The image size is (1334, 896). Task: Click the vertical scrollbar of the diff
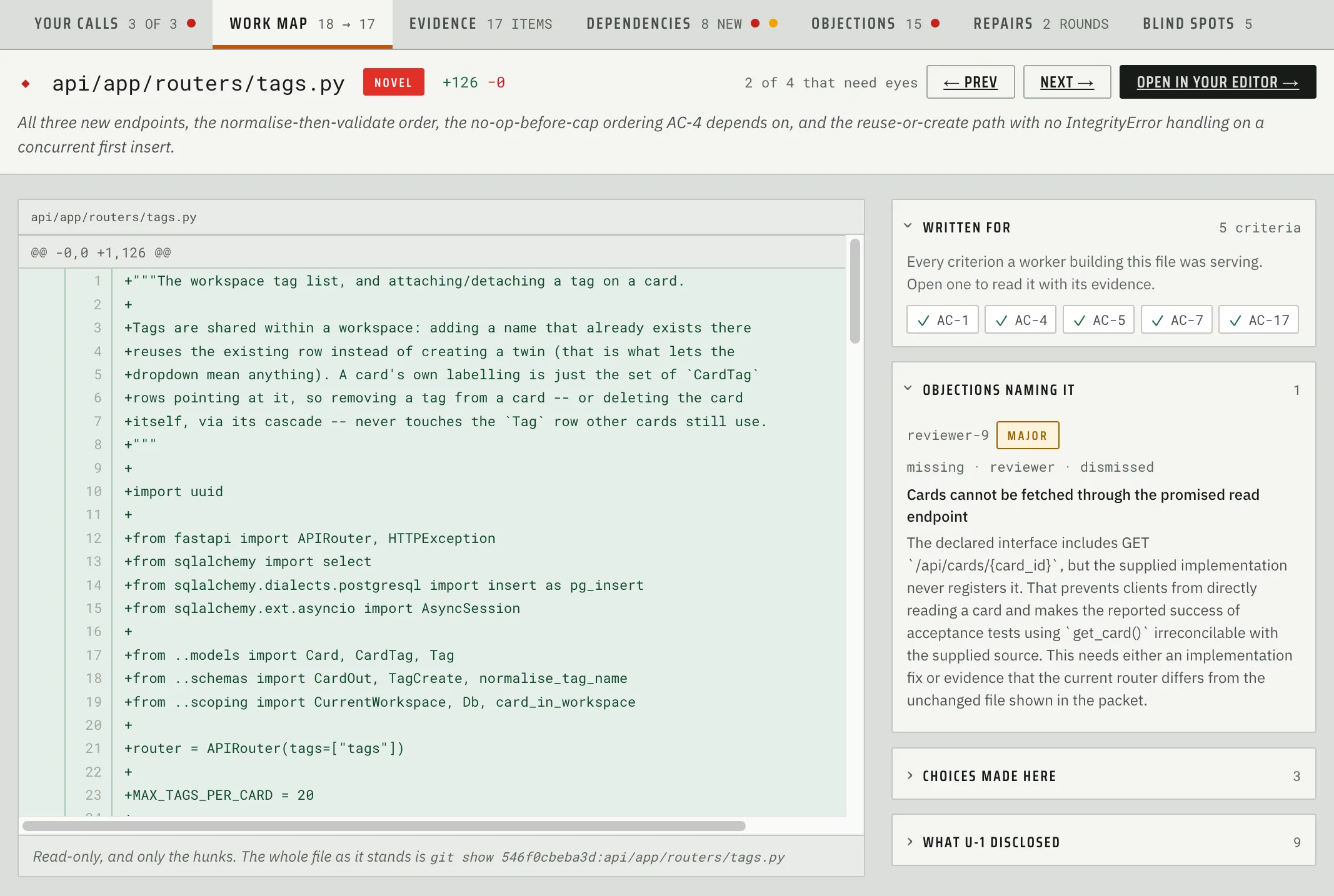click(x=855, y=291)
